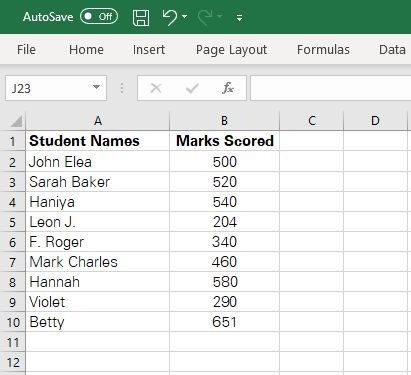This screenshot has height=375, width=411.
Task: Click the Undo arrow icon
Action: click(170, 17)
